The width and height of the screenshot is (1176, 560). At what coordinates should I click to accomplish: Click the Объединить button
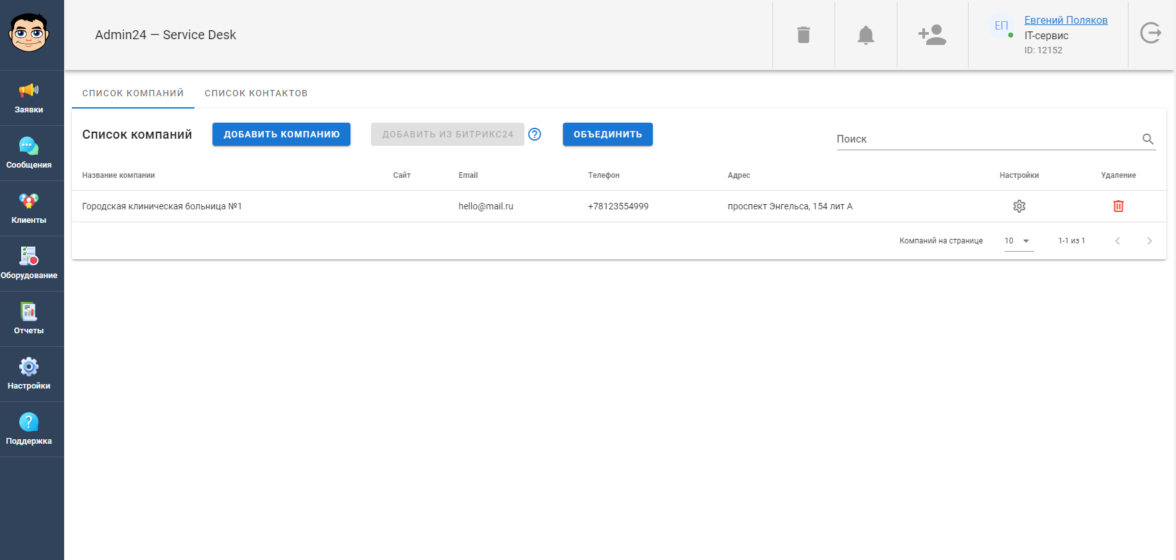(x=607, y=134)
